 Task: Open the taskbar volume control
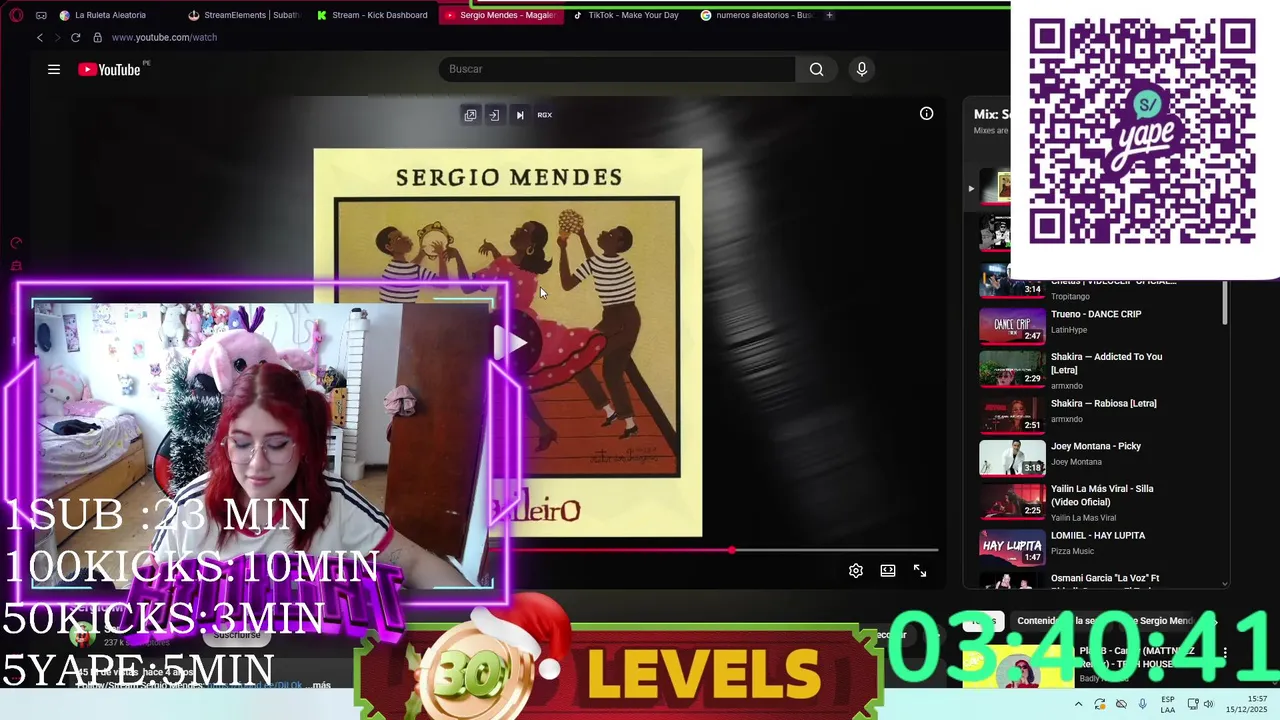click(x=1208, y=704)
